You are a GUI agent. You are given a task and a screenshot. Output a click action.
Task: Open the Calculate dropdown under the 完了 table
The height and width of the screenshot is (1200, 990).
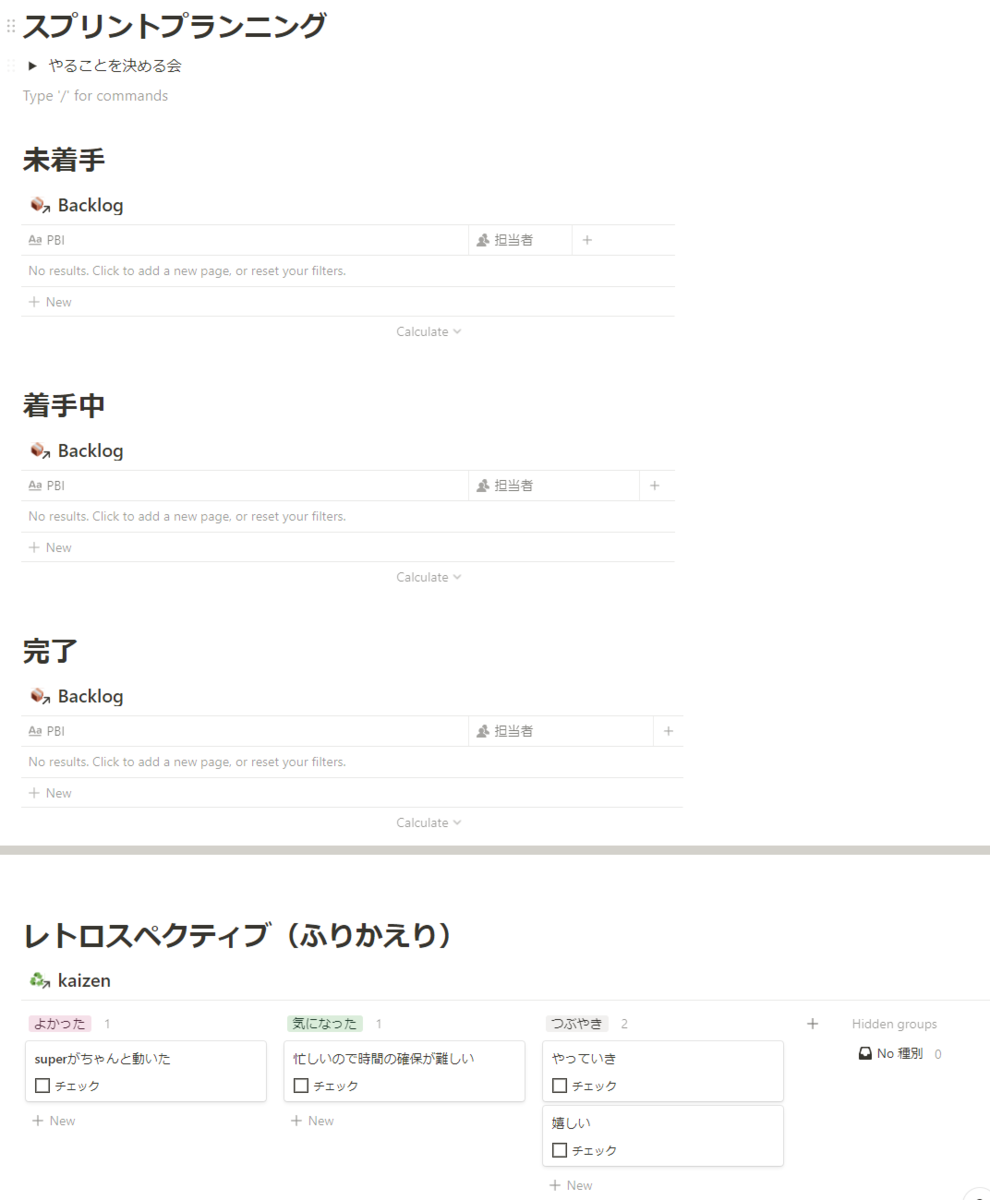pos(429,822)
